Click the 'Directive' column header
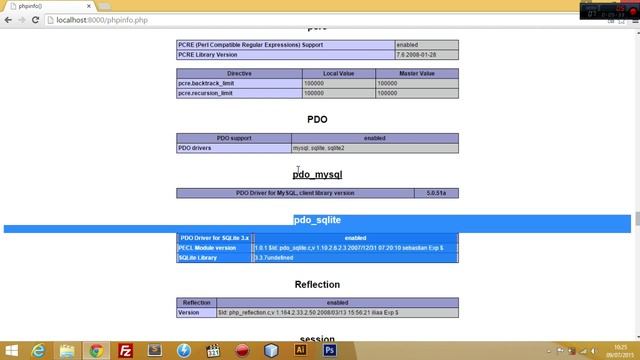This screenshot has width=640, height=360. (239, 73)
